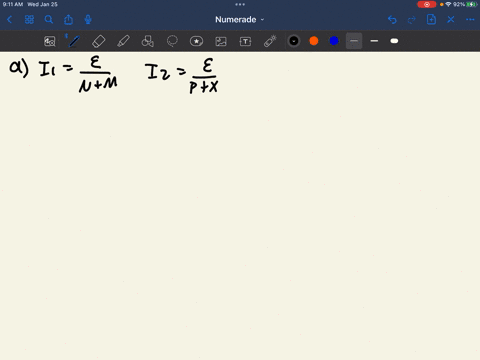Select the Text box tool
Image resolution: width=480 pixels, height=360 pixels.
(x=245, y=41)
